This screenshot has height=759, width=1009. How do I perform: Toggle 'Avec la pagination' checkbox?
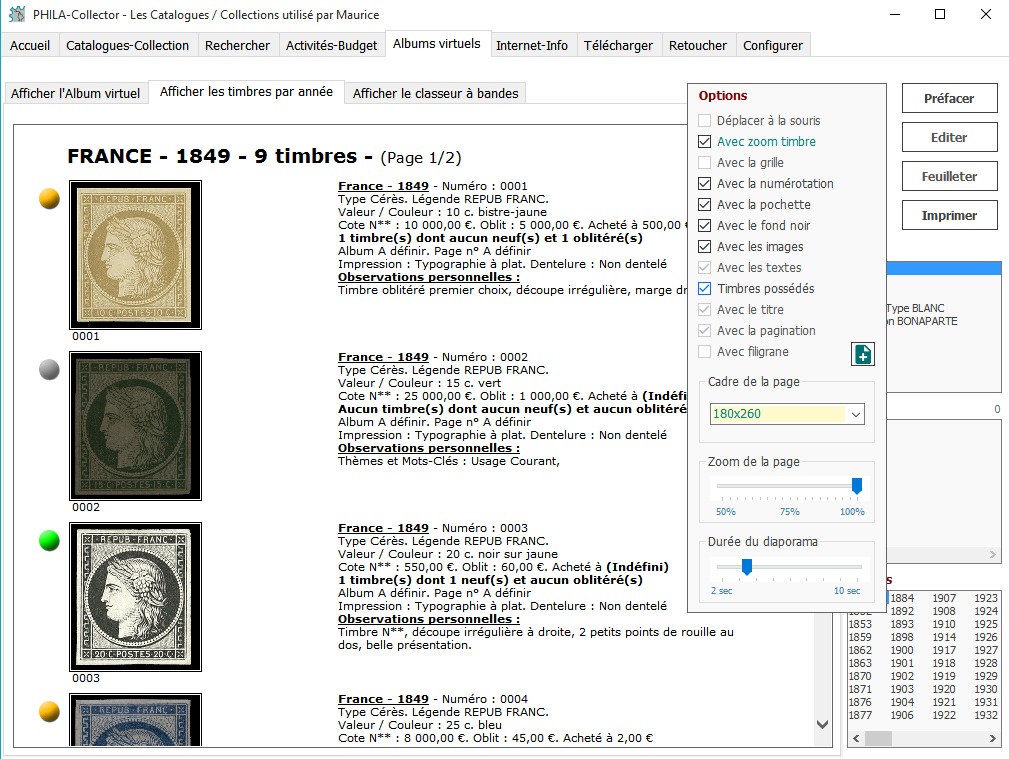pyautogui.click(x=705, y=330)
